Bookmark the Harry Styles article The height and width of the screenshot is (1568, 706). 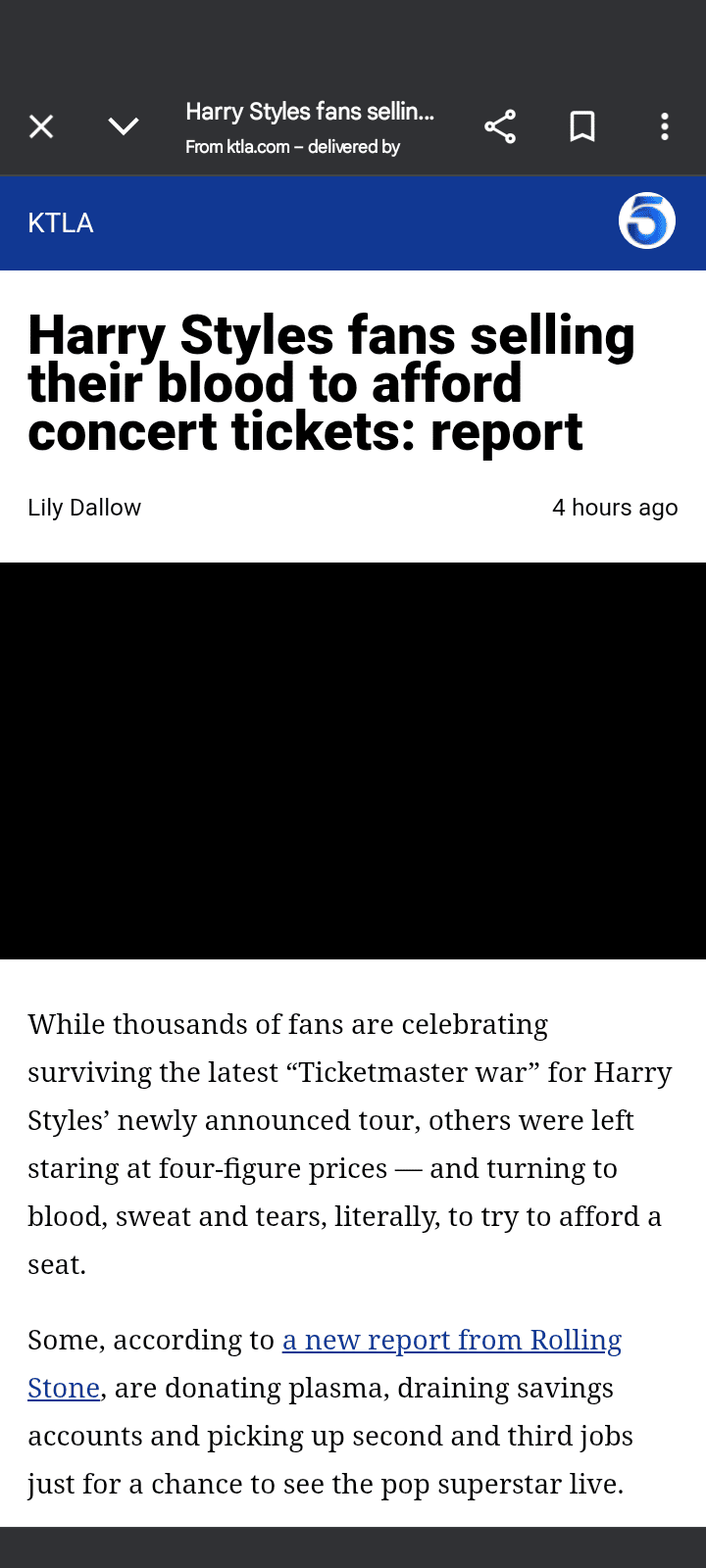click(582, 126)
